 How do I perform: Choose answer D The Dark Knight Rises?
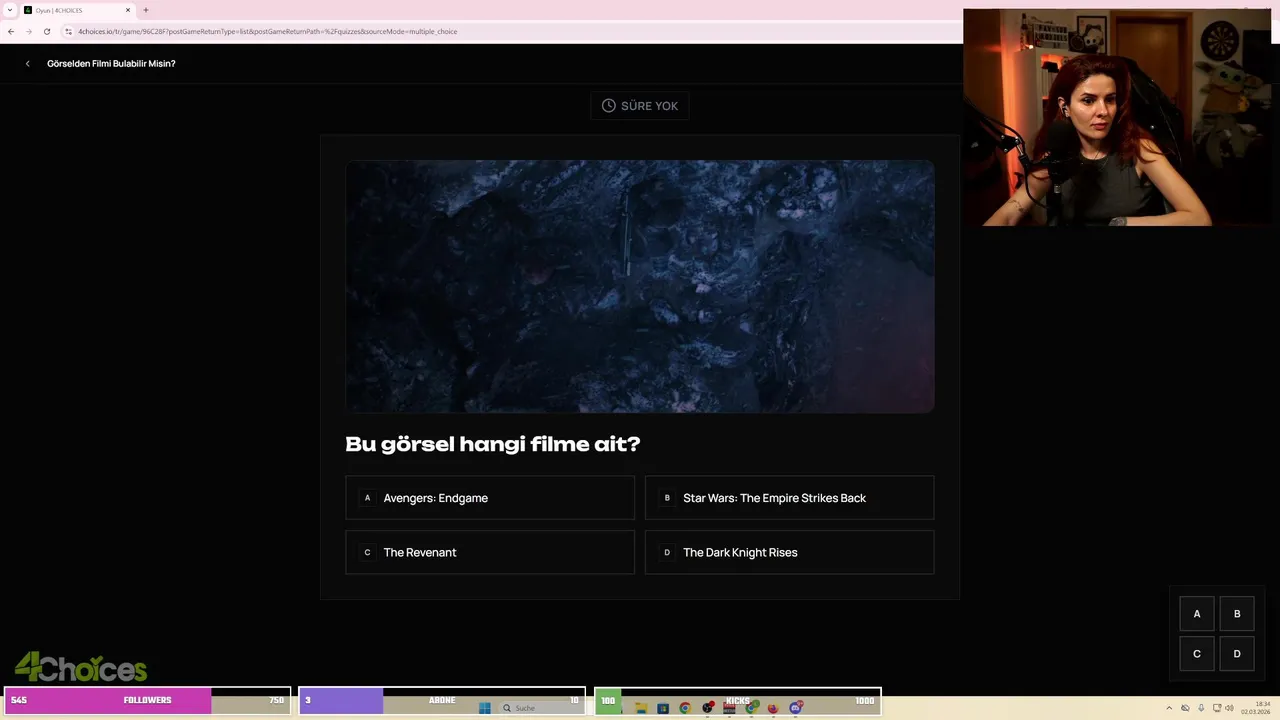tap(790, 552)
